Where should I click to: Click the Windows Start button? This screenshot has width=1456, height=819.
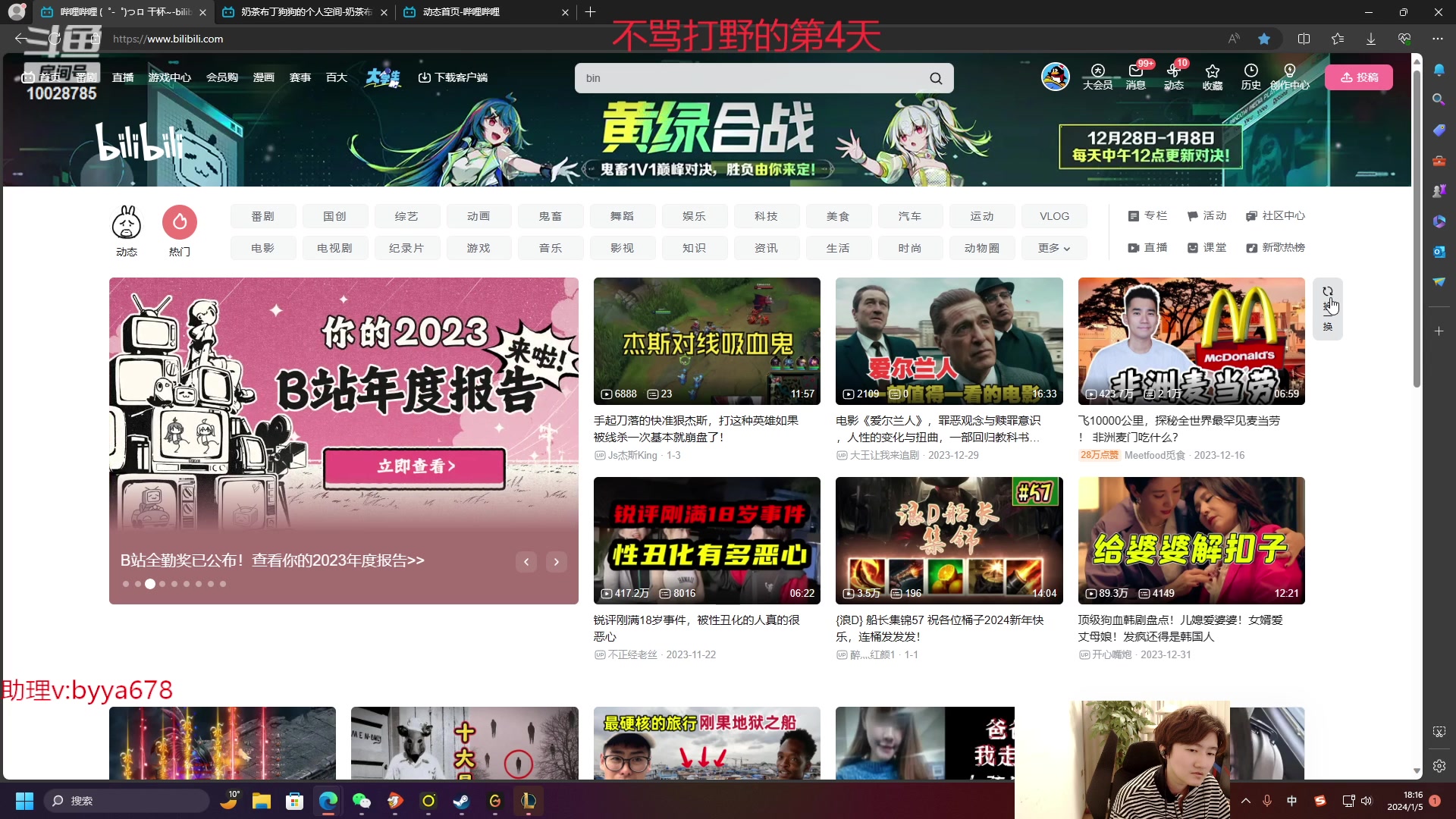24,801
